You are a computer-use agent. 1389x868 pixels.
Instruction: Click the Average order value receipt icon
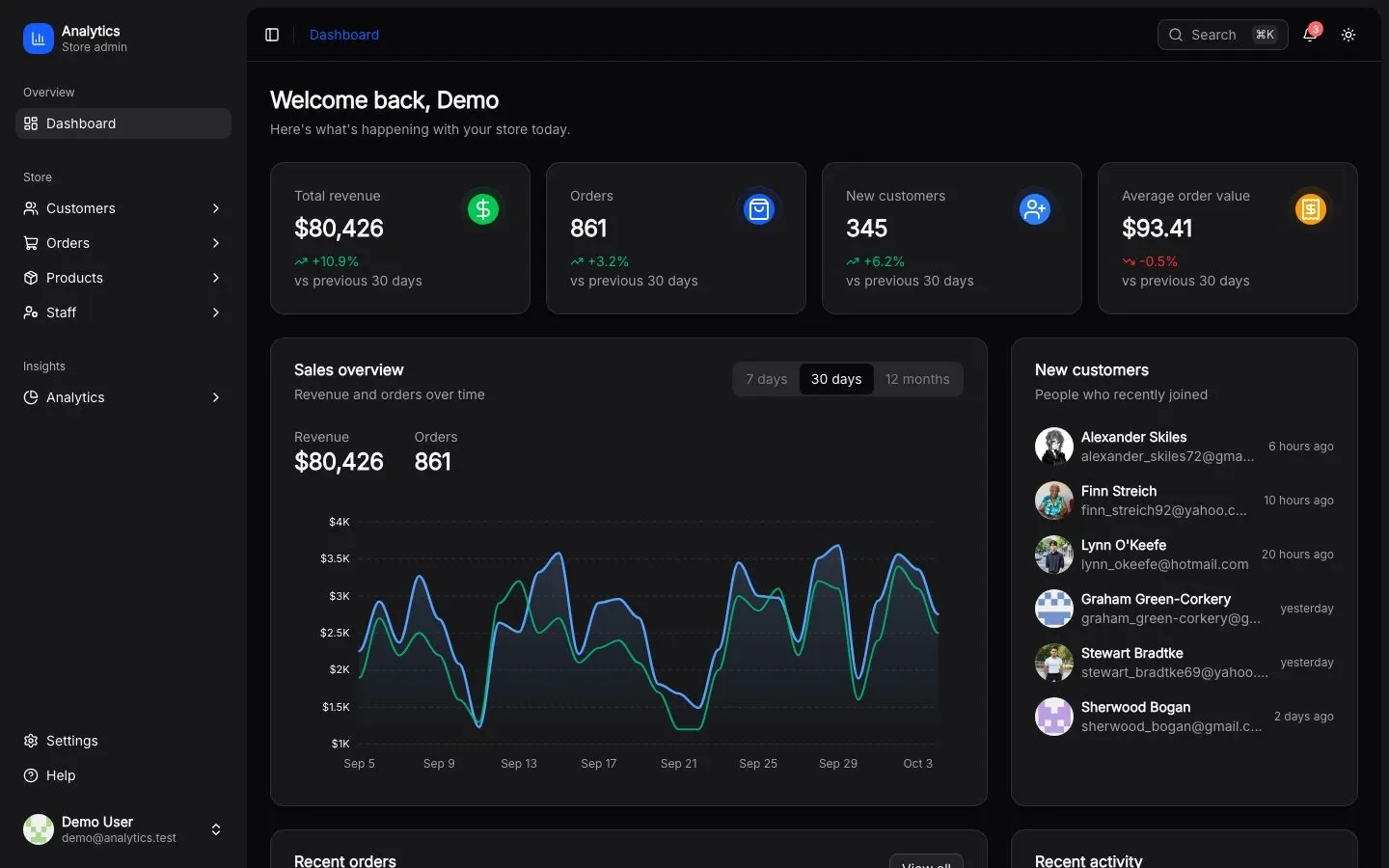click(x=1311, y=209)
